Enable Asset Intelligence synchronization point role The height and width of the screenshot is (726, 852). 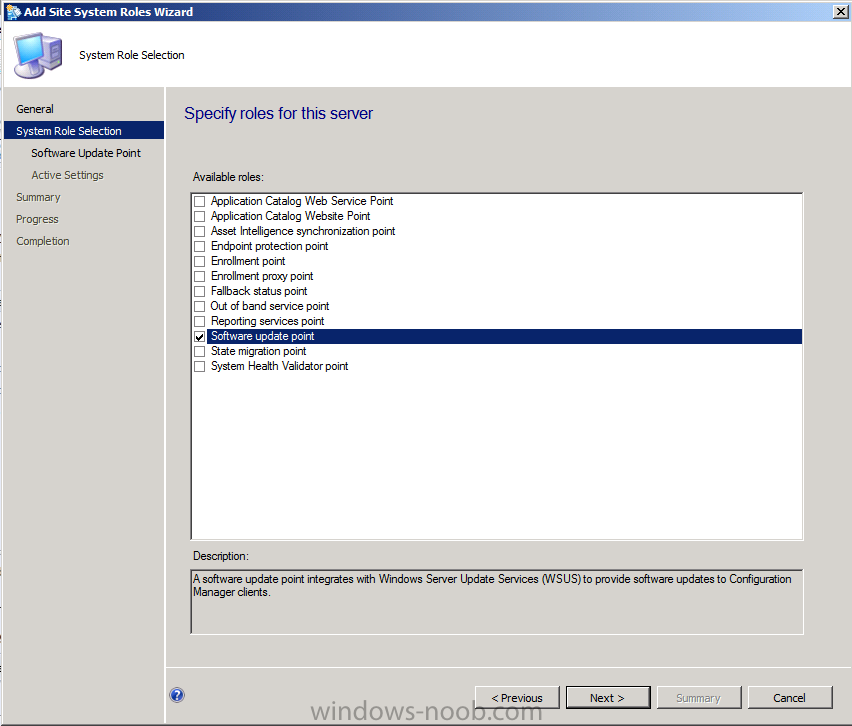[199, 231]
